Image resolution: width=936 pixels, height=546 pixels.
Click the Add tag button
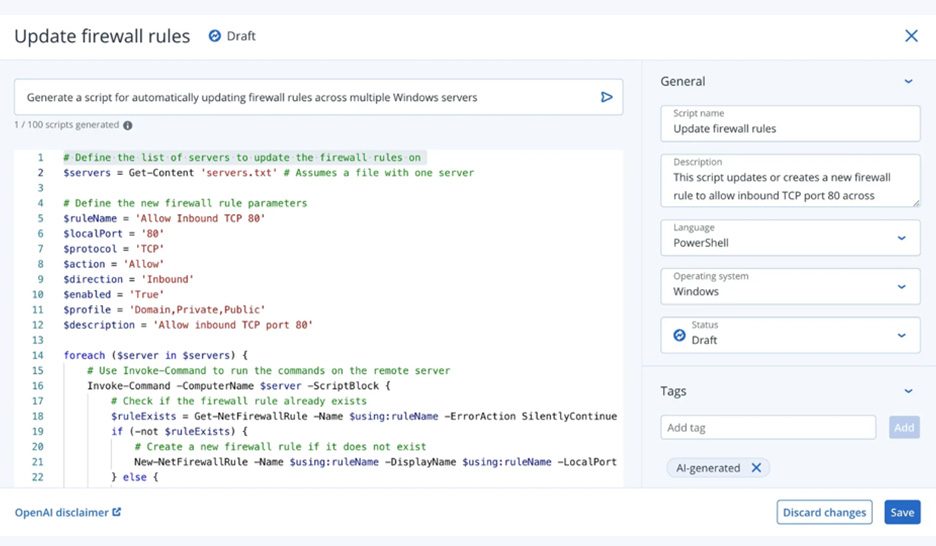[904, 427]
